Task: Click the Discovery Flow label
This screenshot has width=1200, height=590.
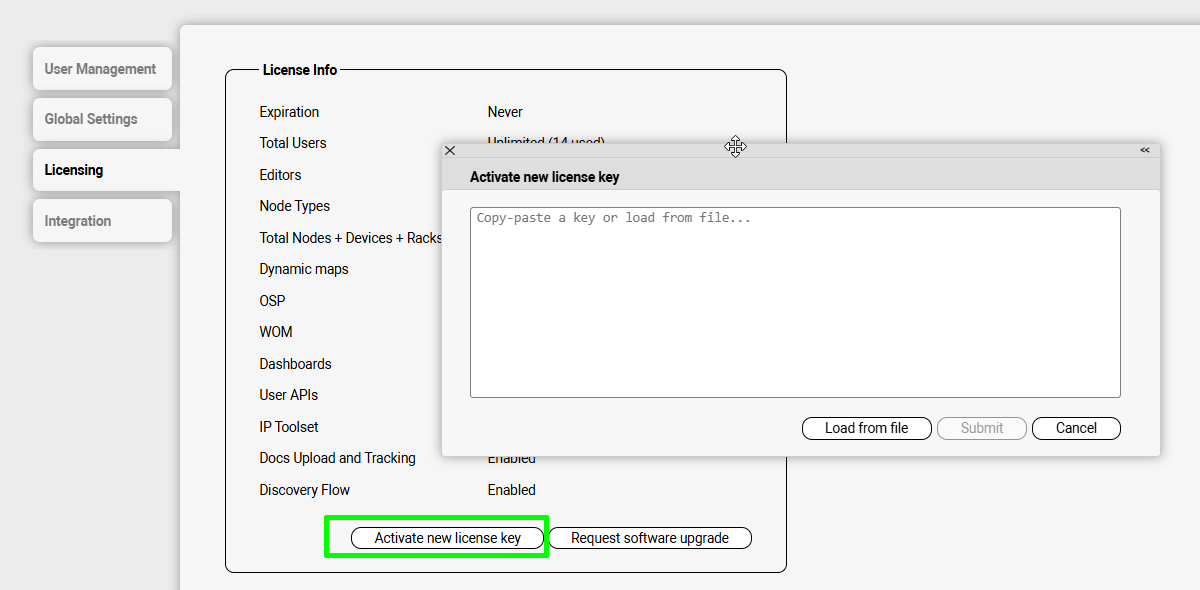Action: click(304, 490)
